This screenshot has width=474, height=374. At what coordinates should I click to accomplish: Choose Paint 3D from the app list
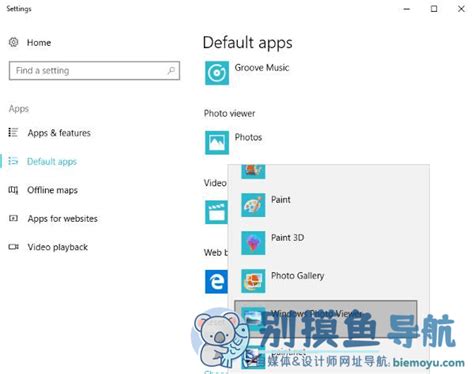(x=287, y=238)
